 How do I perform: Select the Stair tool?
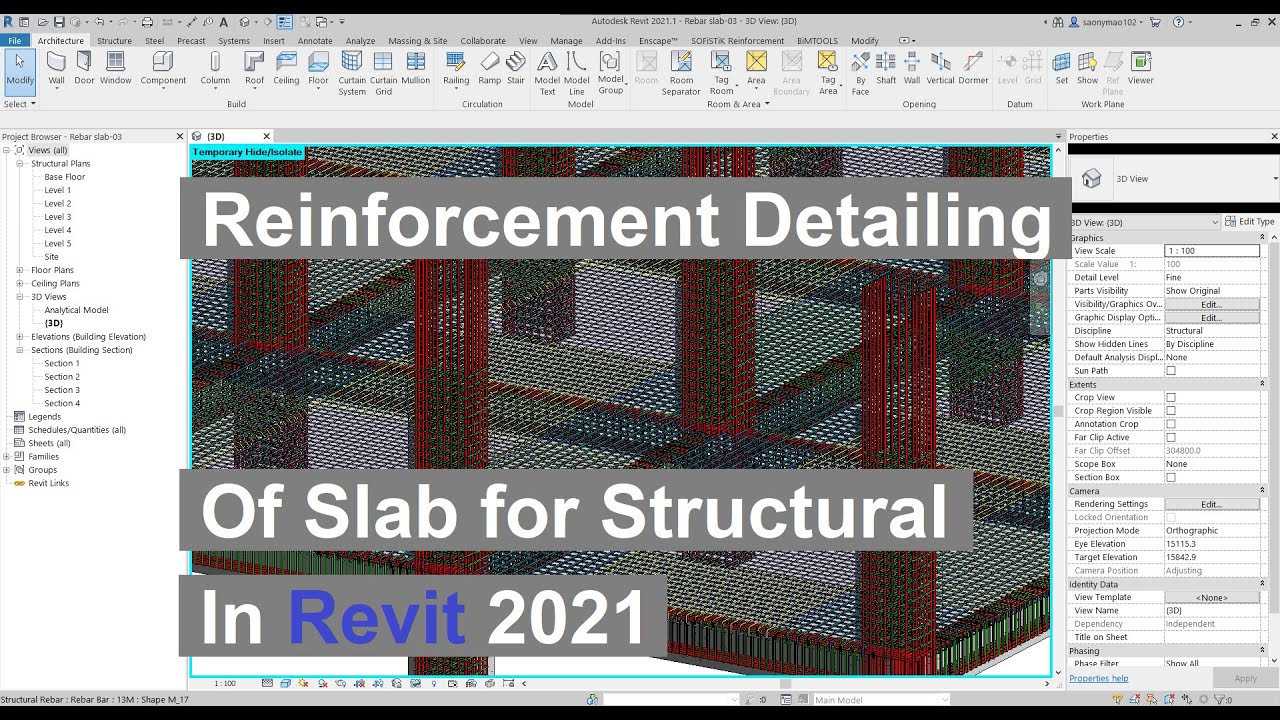[516, 69]
